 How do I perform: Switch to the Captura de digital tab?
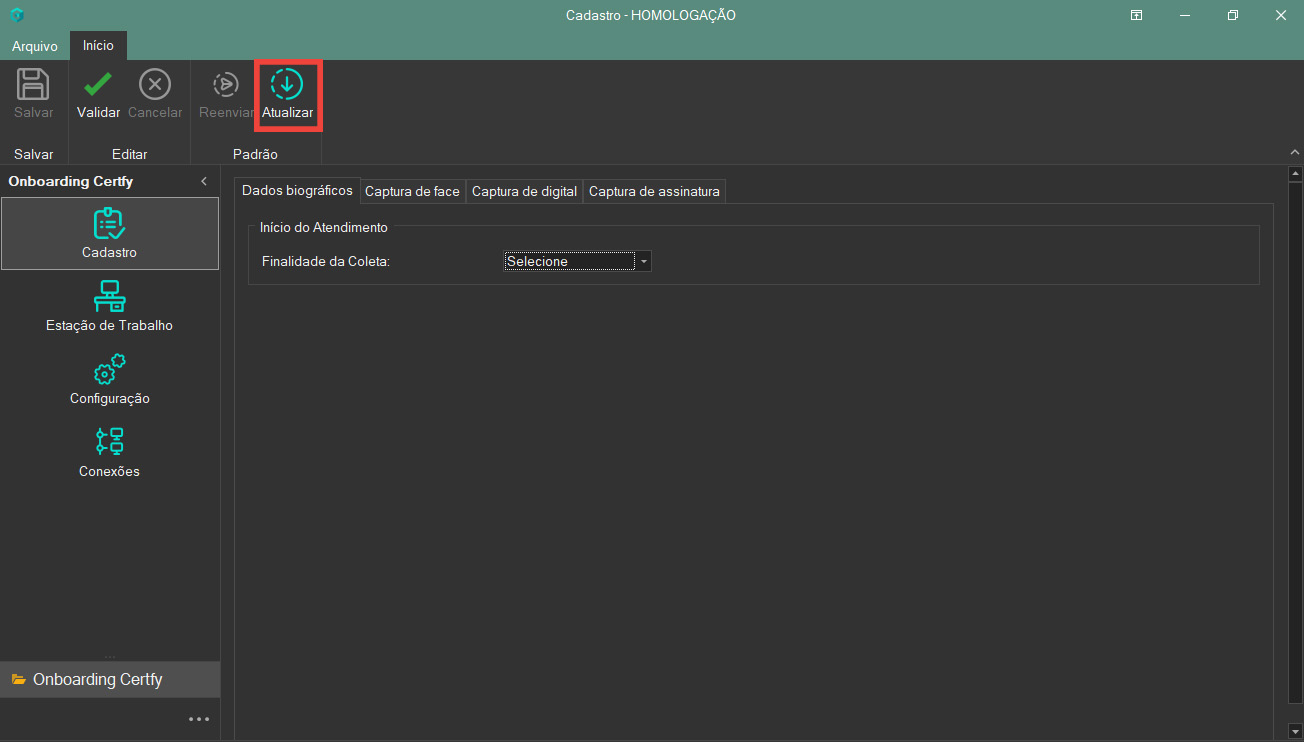[x=524, y=191]
